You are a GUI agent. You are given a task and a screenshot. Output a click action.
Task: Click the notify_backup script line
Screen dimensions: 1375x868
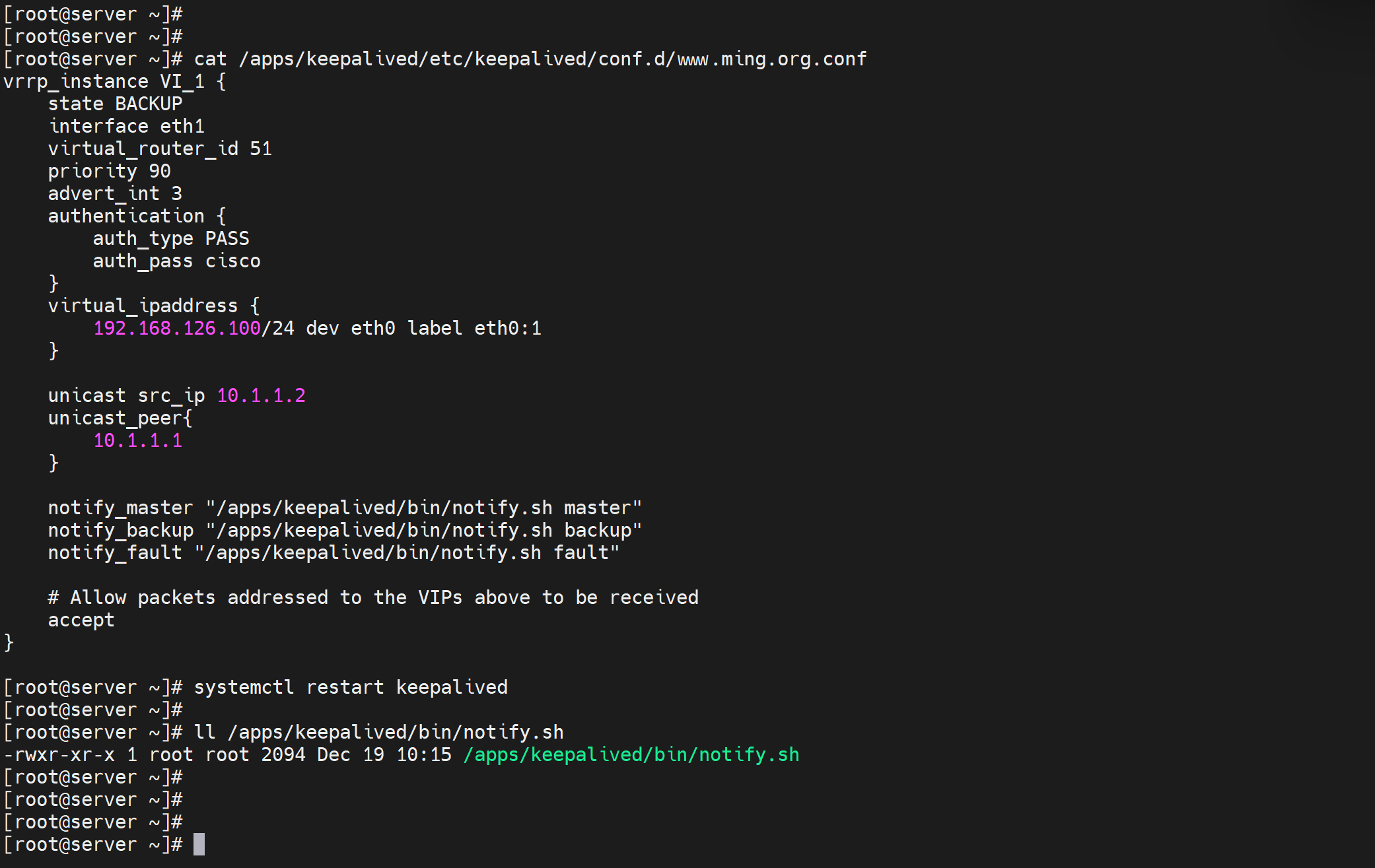click(345, 530)
